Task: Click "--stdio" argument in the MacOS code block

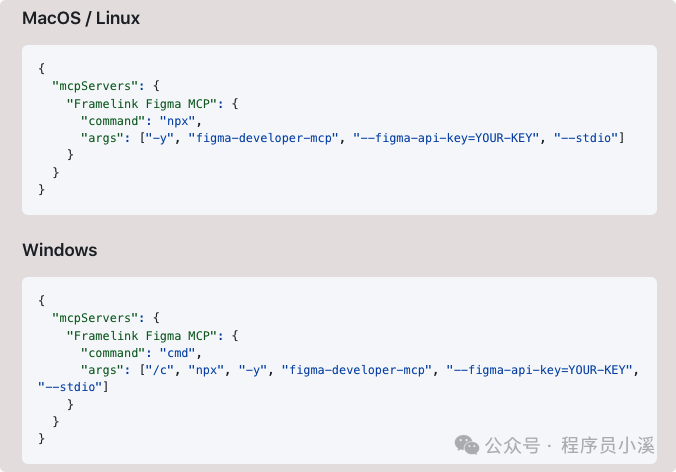Action: coord(588,137)
